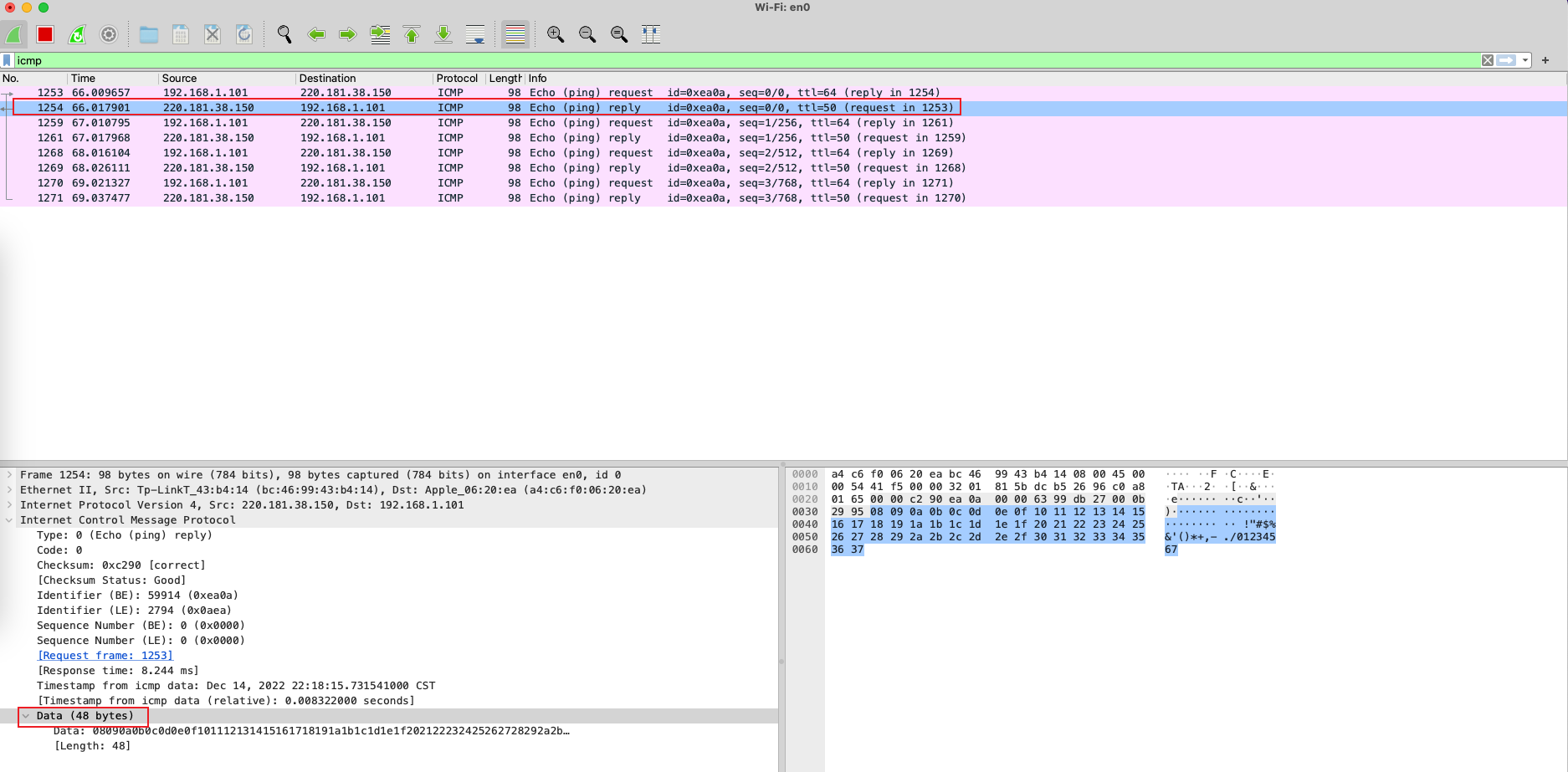Sort packets by No. column
1568x772 pixels.
(33, 78)
